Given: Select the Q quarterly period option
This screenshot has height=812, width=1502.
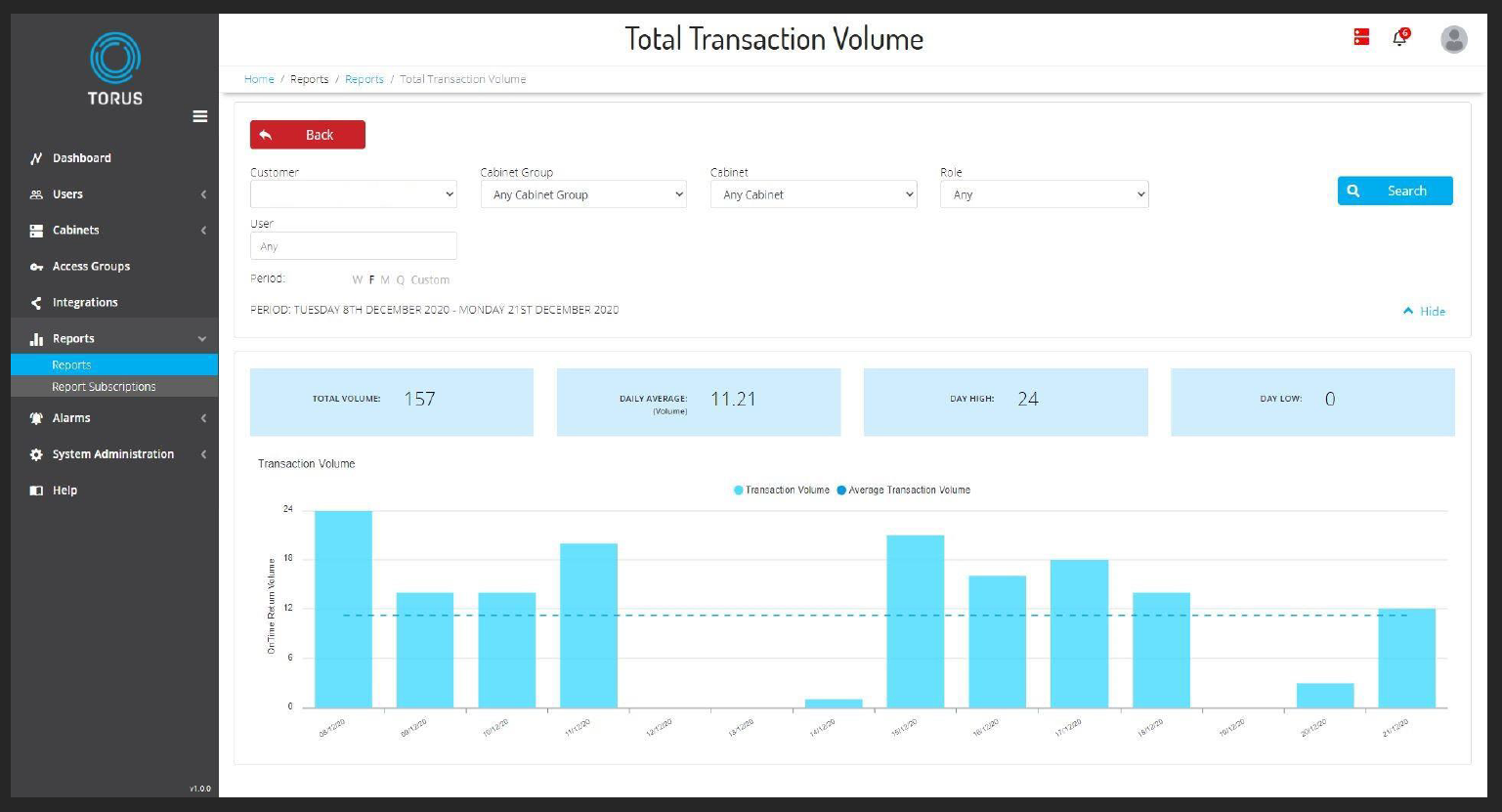Looking at the screenshot, I should point(400,280).
